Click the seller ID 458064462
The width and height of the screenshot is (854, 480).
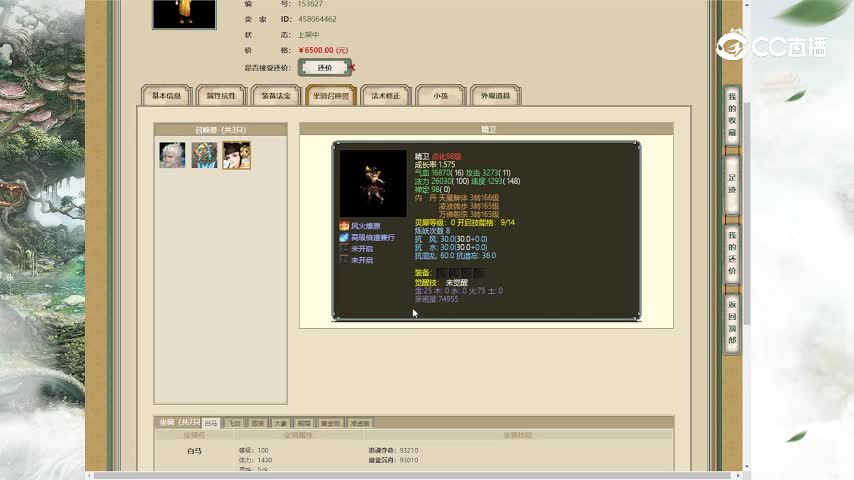tap(317, 19)
